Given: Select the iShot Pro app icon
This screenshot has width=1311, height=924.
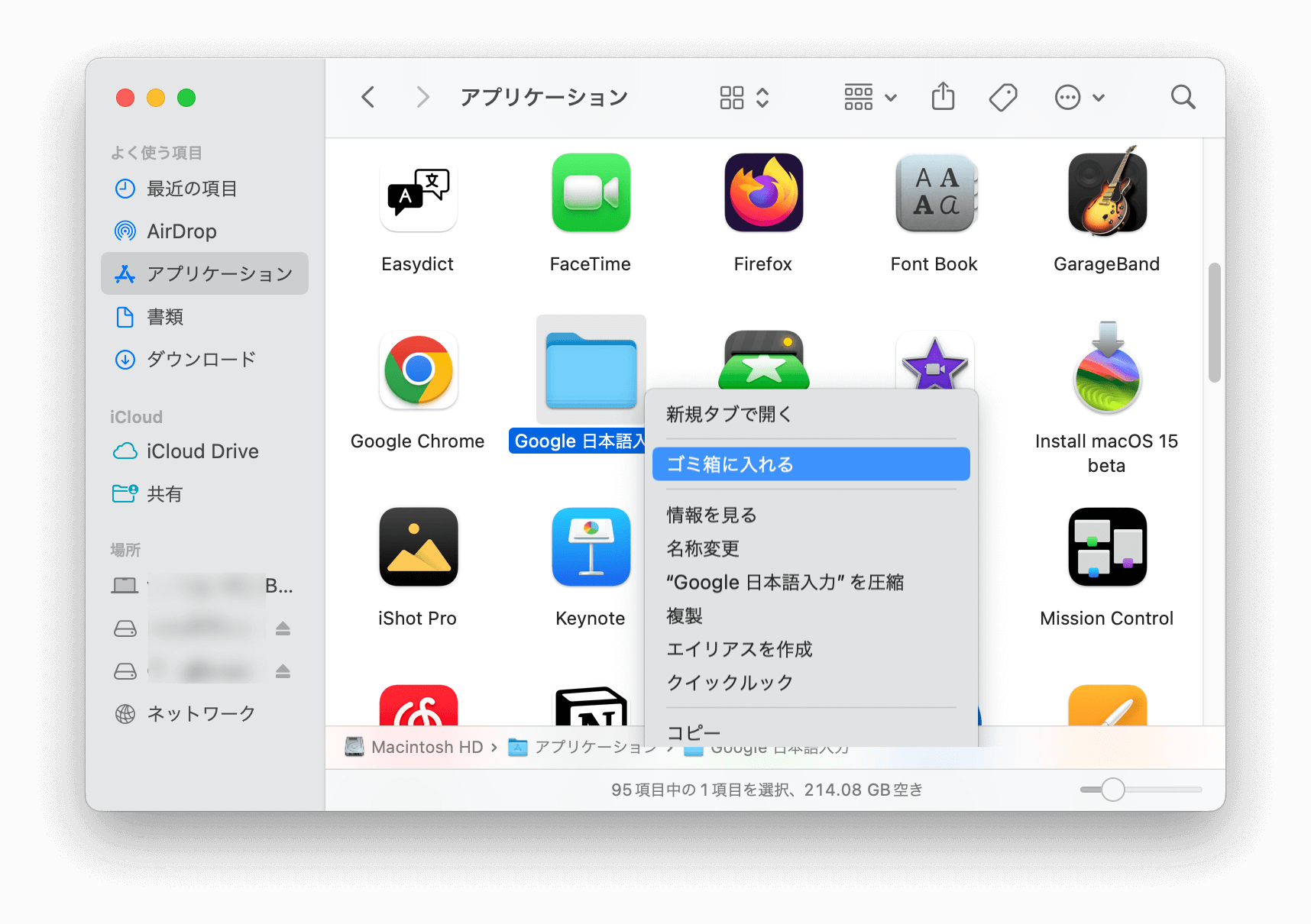Looking at the screenshot, I should click(x=418, y=547).
